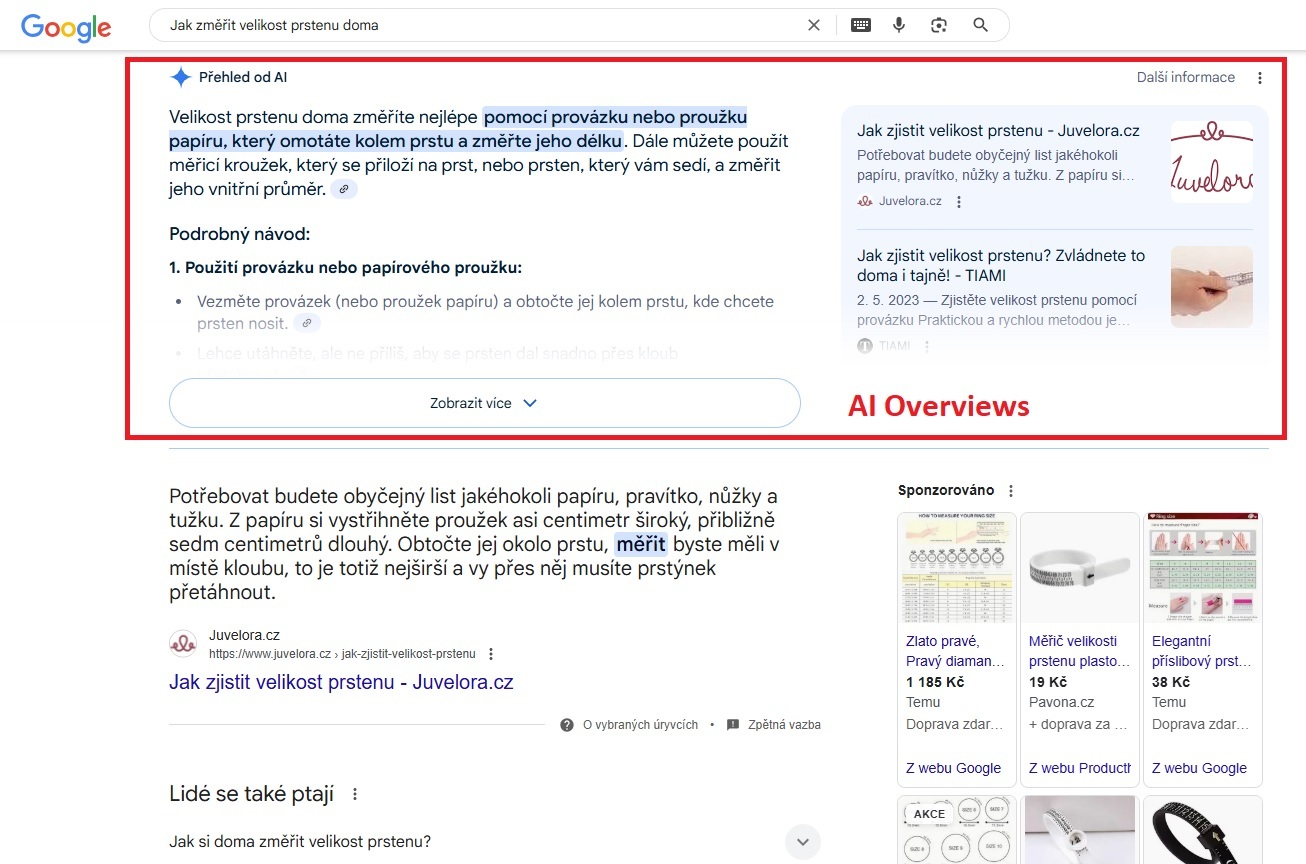The width and height of the screenshot is (1306, 864).
Task: Click 'Zpětná vazba' link
Action: (x=784, y=725)
